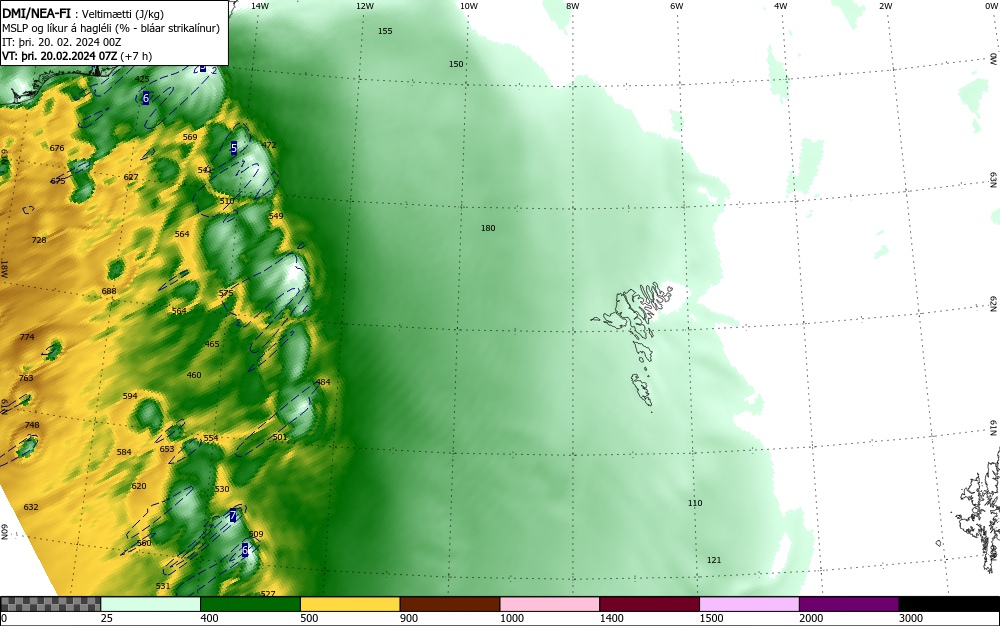Click the CAPE value 472
This screenshot has height=626, width=1000.
[x=269, y=145]
